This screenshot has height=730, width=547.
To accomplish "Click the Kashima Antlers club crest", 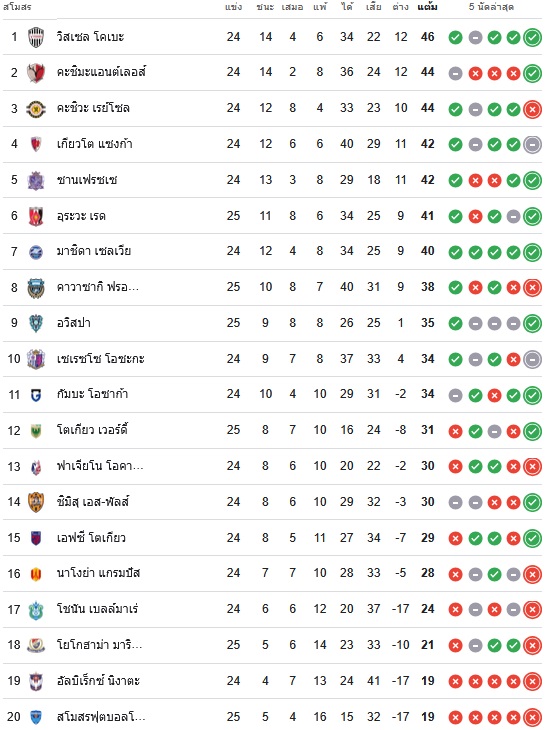I will click(36, 73).
